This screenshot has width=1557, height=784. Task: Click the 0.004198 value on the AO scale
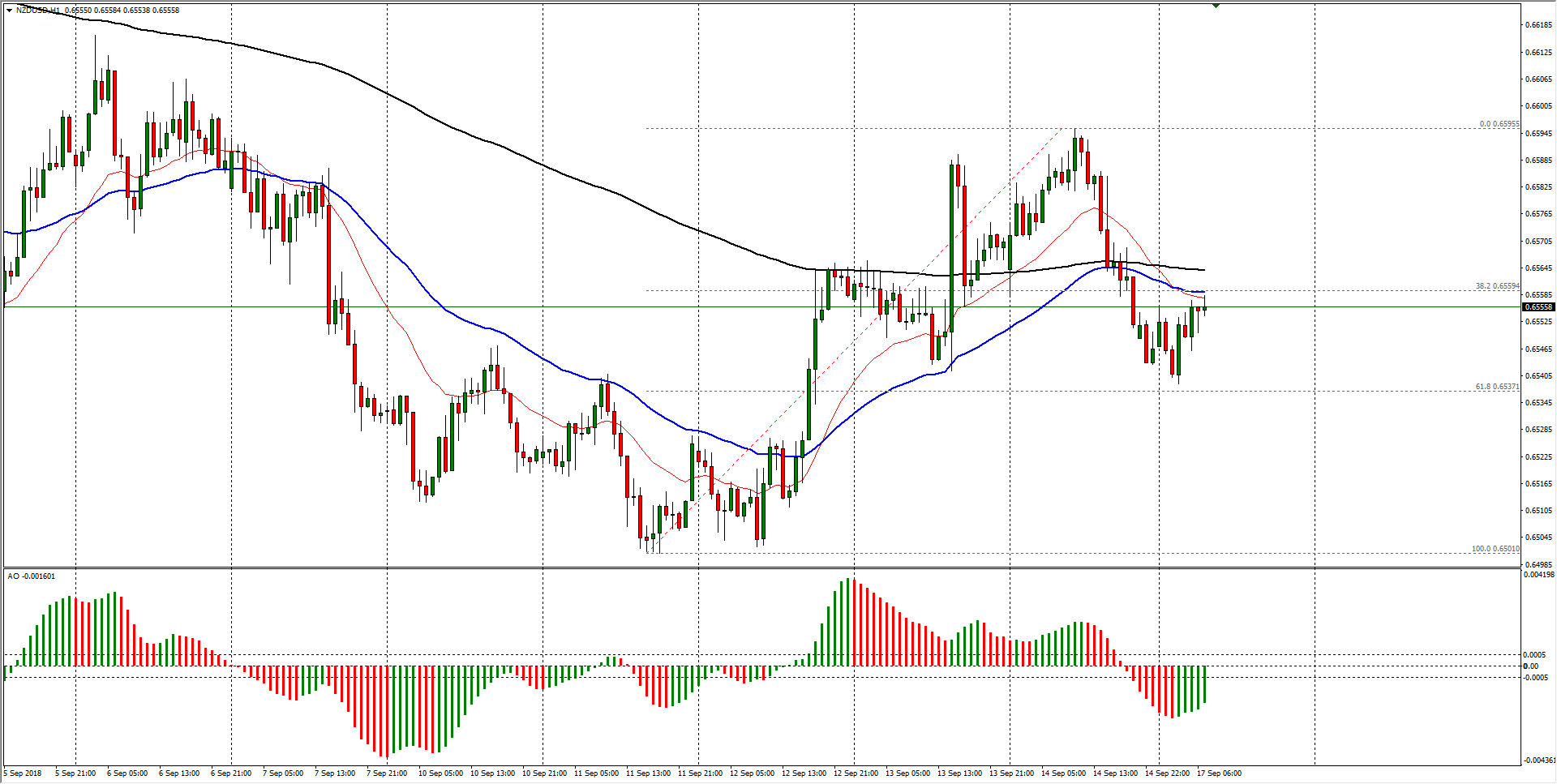pos(1538,575)
